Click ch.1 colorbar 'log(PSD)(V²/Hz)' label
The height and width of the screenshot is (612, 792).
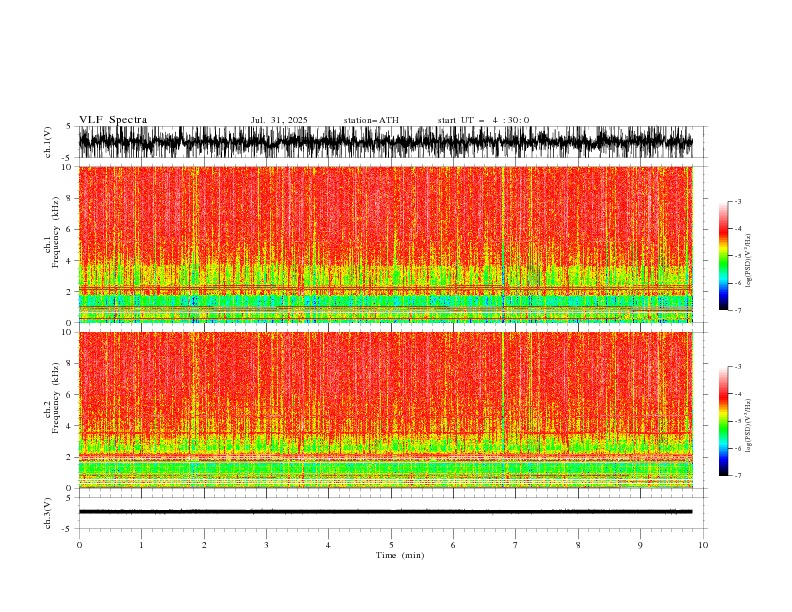tap(748, 261)
